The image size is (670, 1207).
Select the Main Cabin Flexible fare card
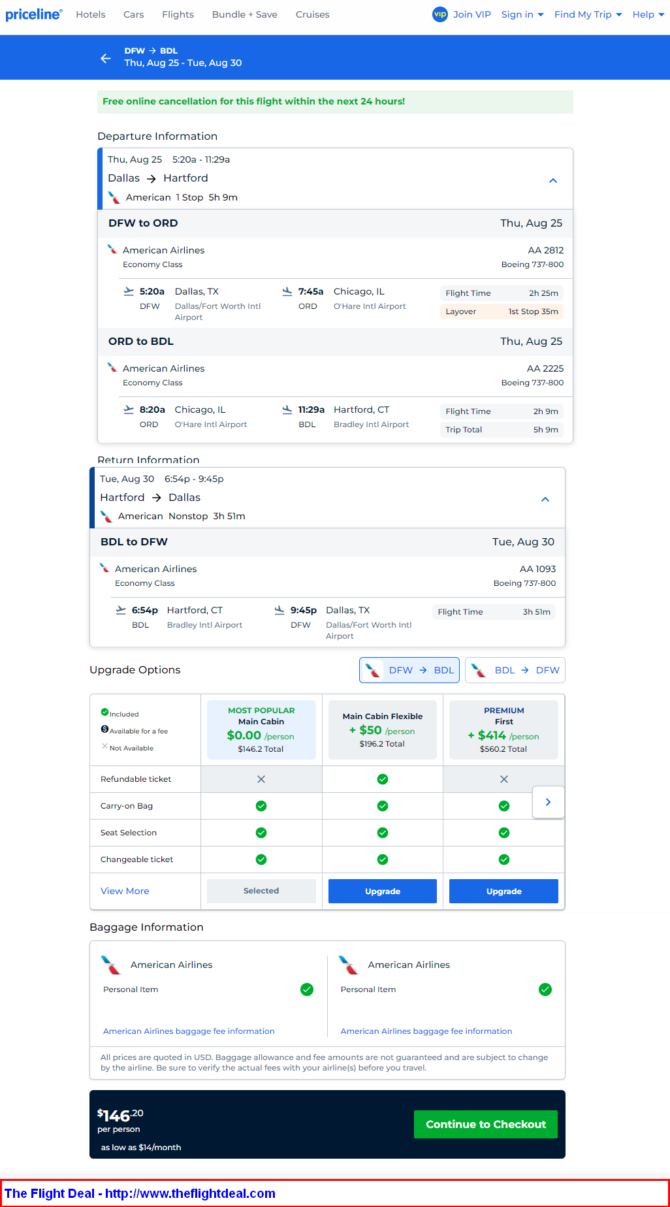[382, 730]
